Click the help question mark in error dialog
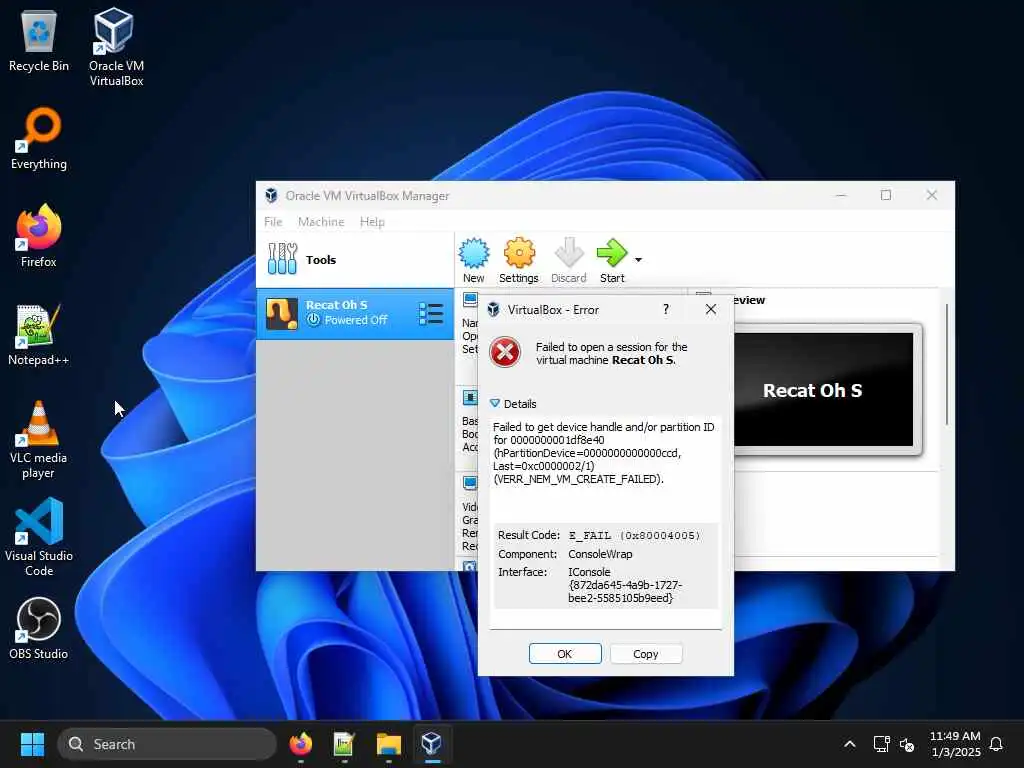1024x768 pixels. (x=666, y=310)
